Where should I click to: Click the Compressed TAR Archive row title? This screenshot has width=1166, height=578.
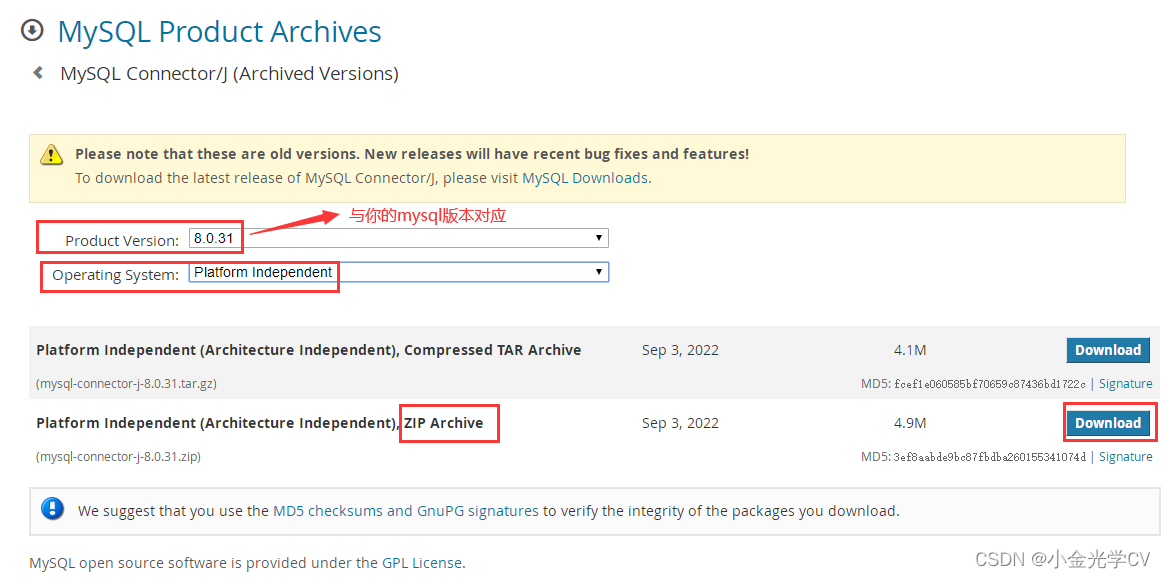(x=309, y=350)
